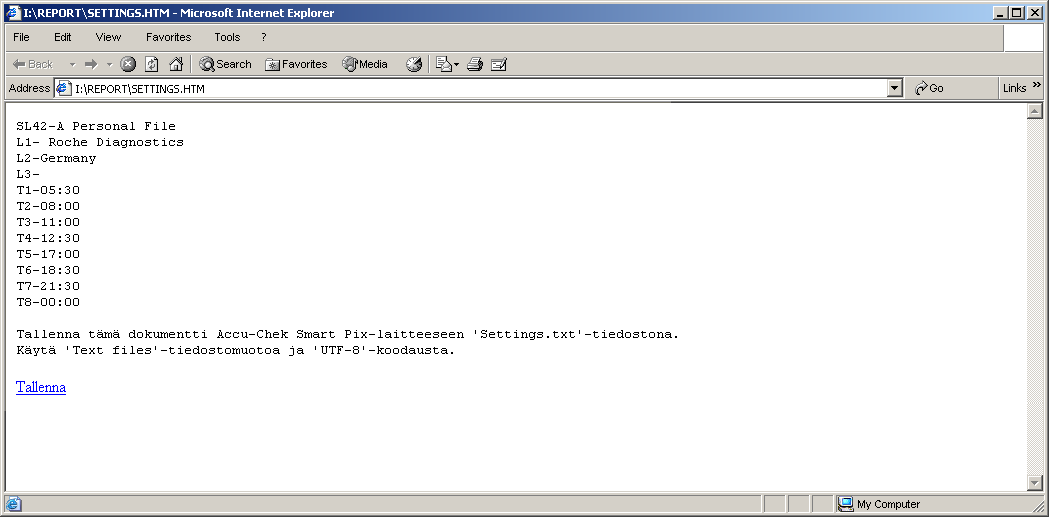Click the Go button
The height and width of the screenshot is (517, 1049).
tap(929, 88)
